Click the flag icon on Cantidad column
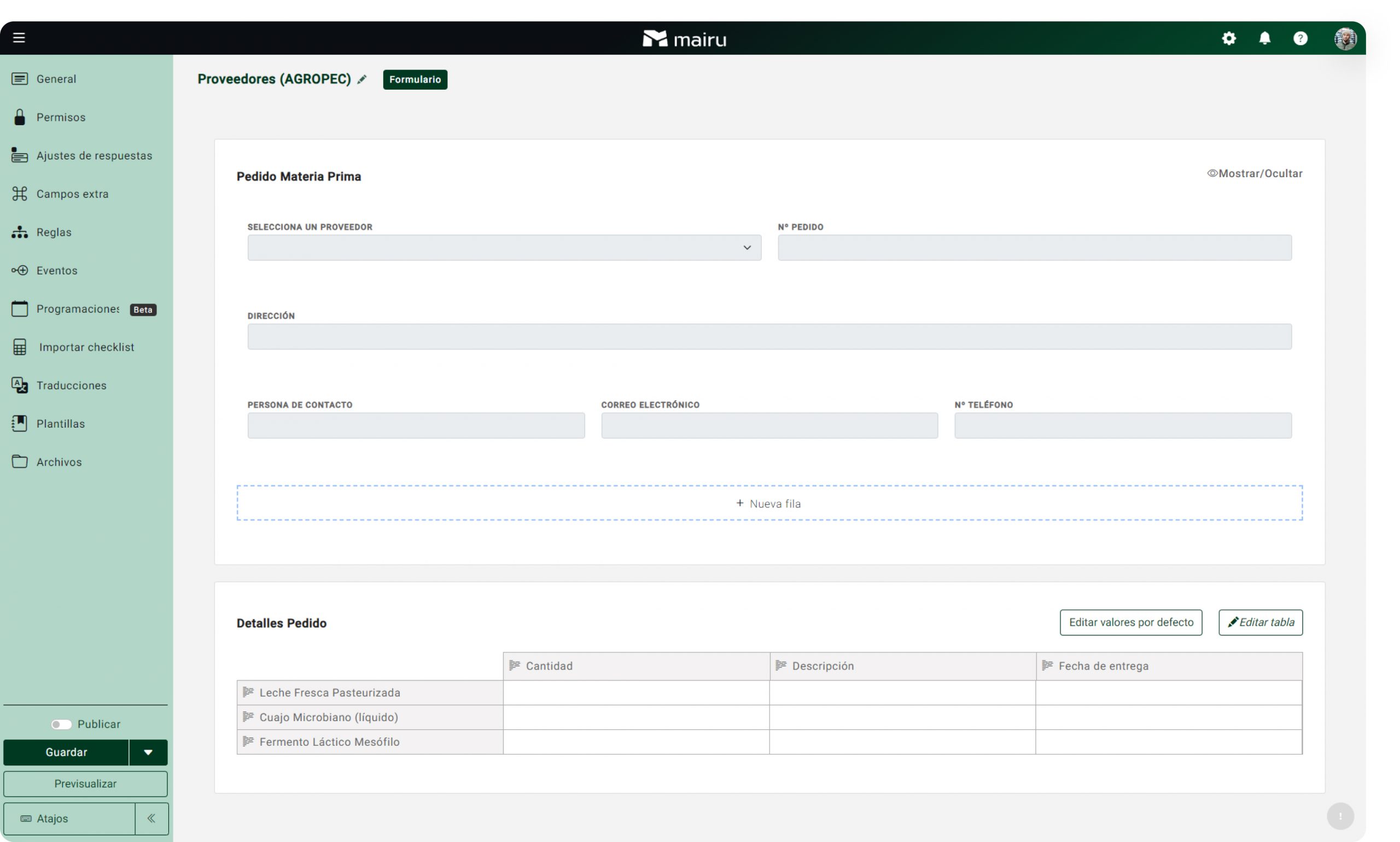The width and height of the screenshot is (1400, 842). coord(514,665)
